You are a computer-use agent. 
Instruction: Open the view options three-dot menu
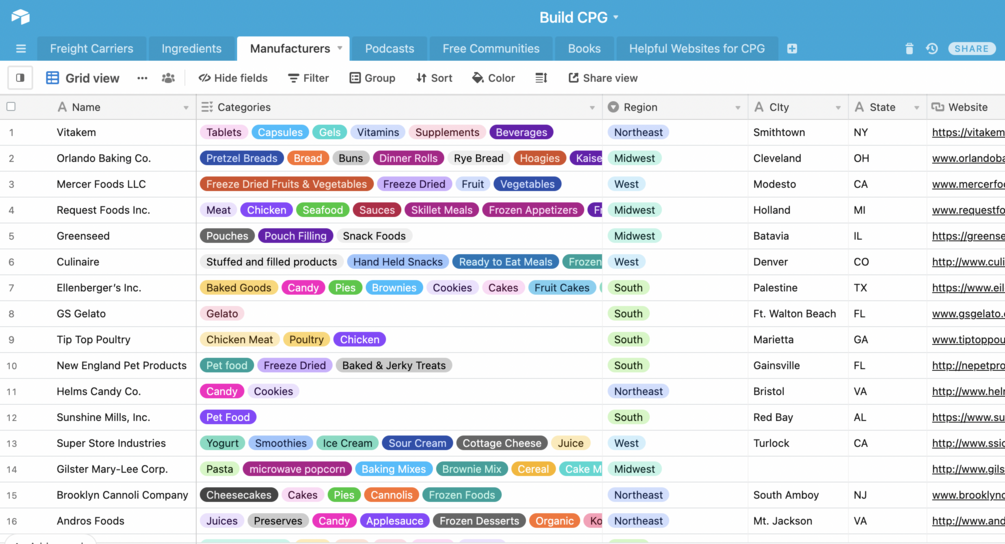tap(142, 78)
